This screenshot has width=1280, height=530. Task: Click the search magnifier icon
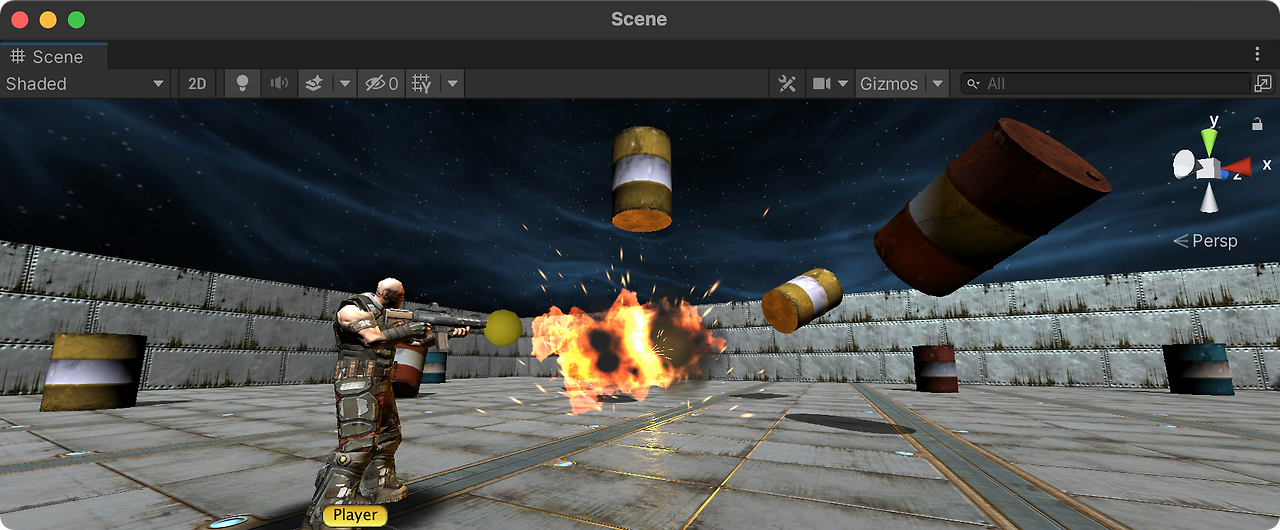pyautogui.click(x=972, y=84)
